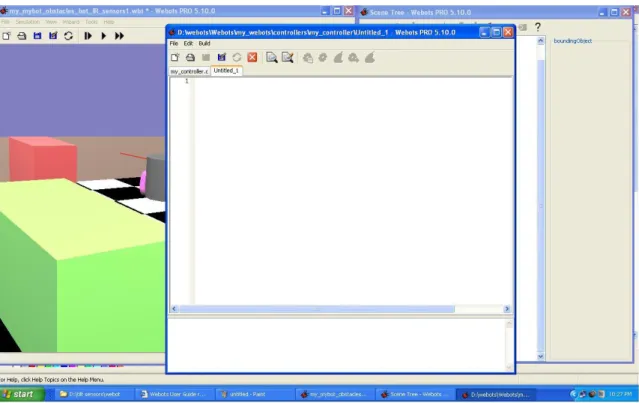
Task: Click help question mark in Scene Tree window
Action: pyautogui.click(x=538, y=27)
